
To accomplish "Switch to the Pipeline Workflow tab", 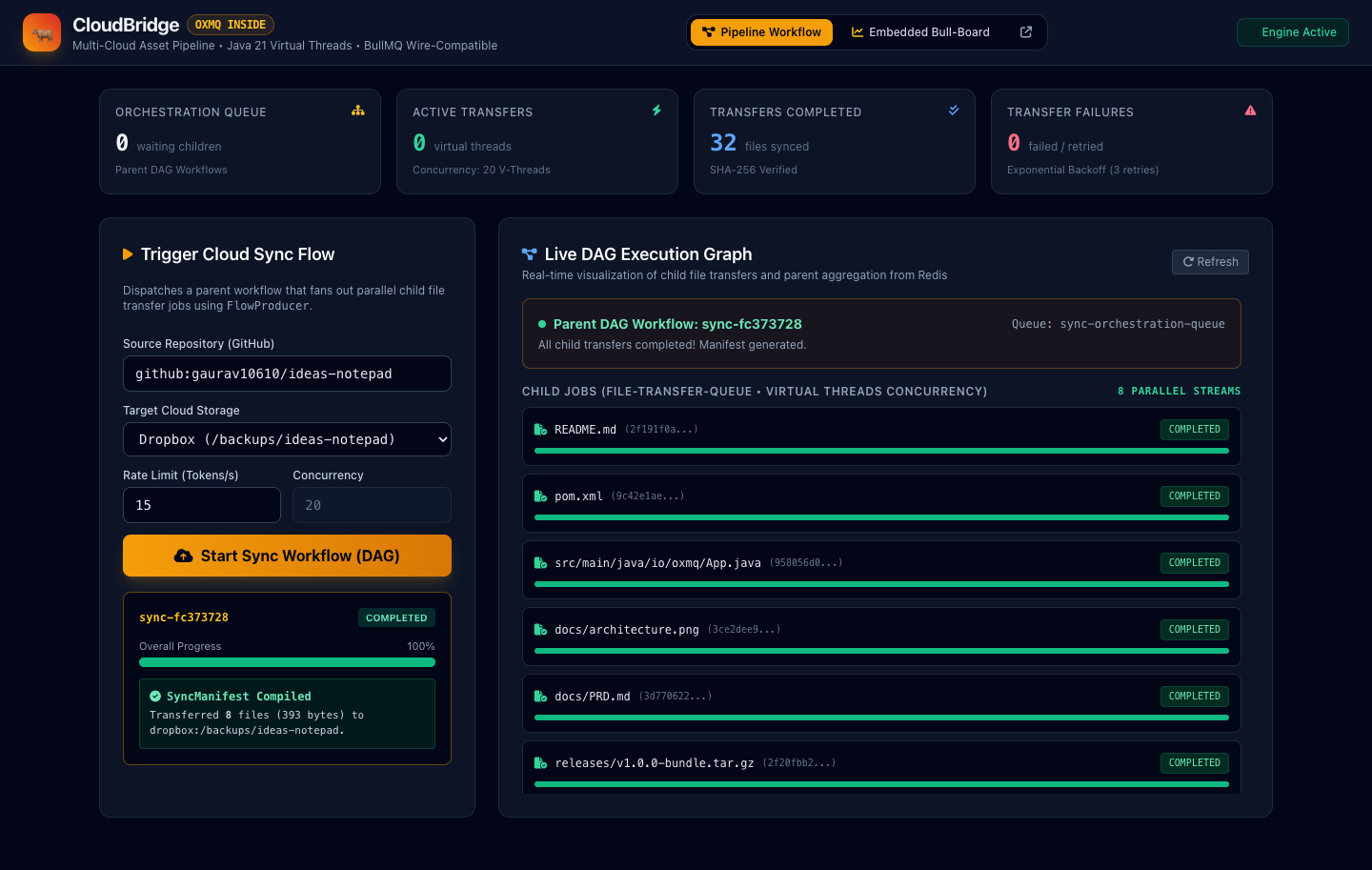I will 761,32.
